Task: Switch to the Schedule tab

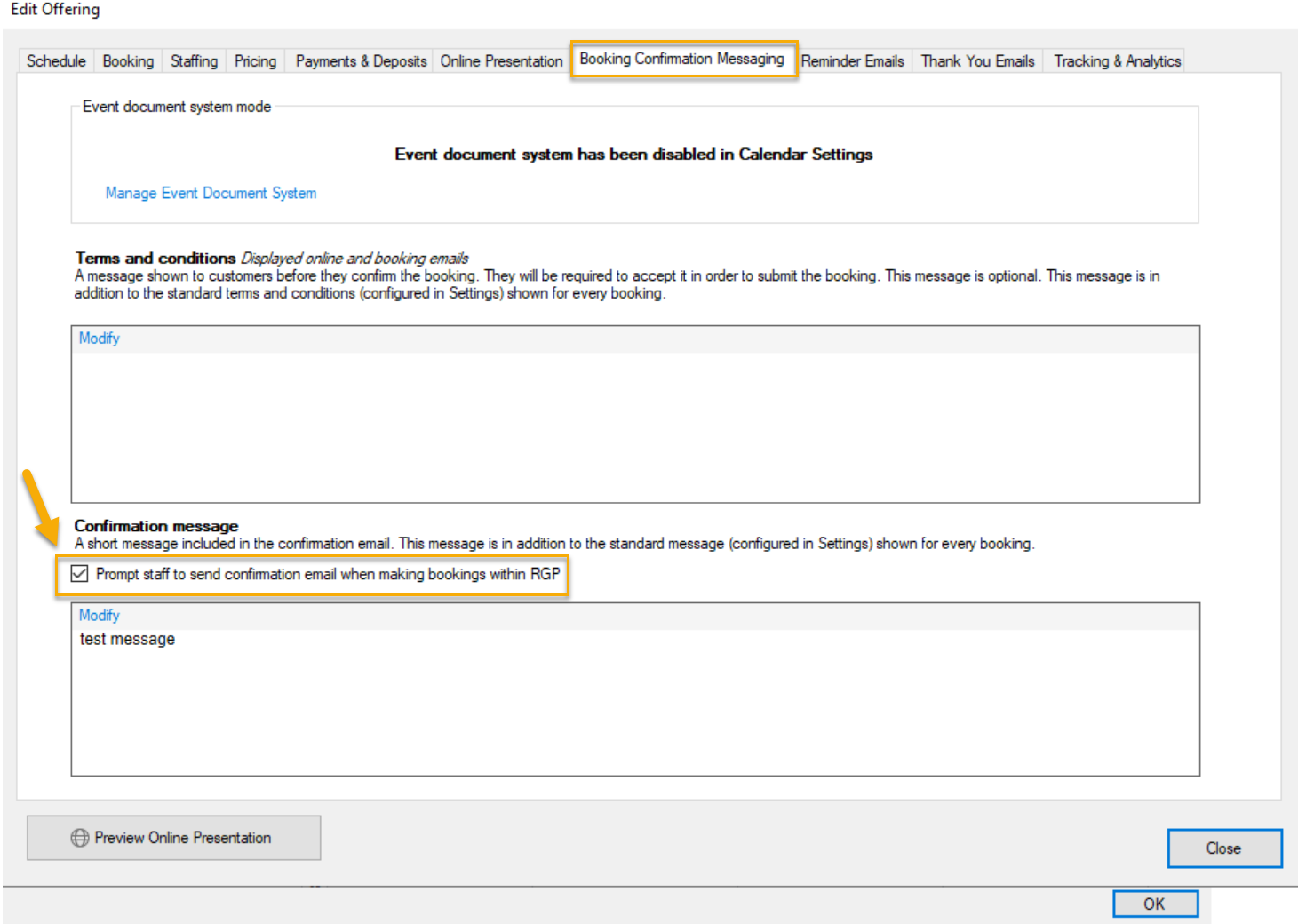Action: coord(56,61)
